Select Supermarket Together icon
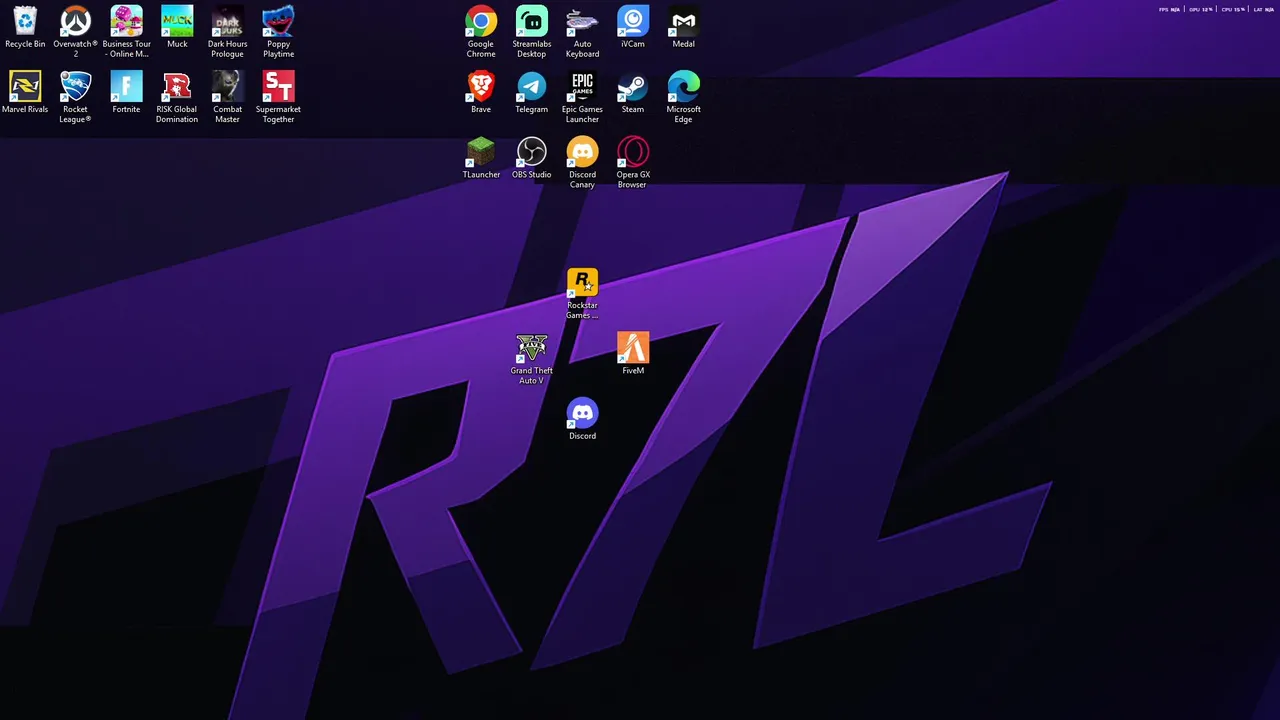The width and height of the screenshot is (1280, 720). (278, 97)
